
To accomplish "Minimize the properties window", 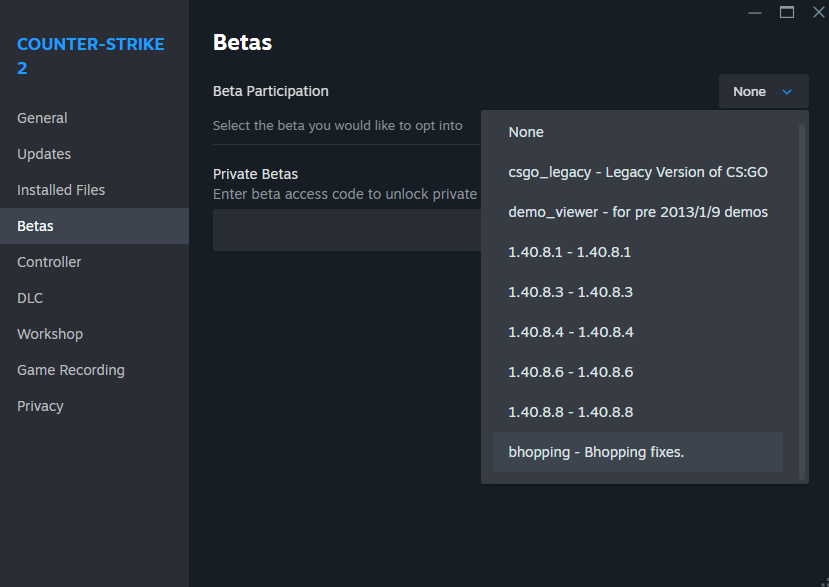I will point(755,12).
